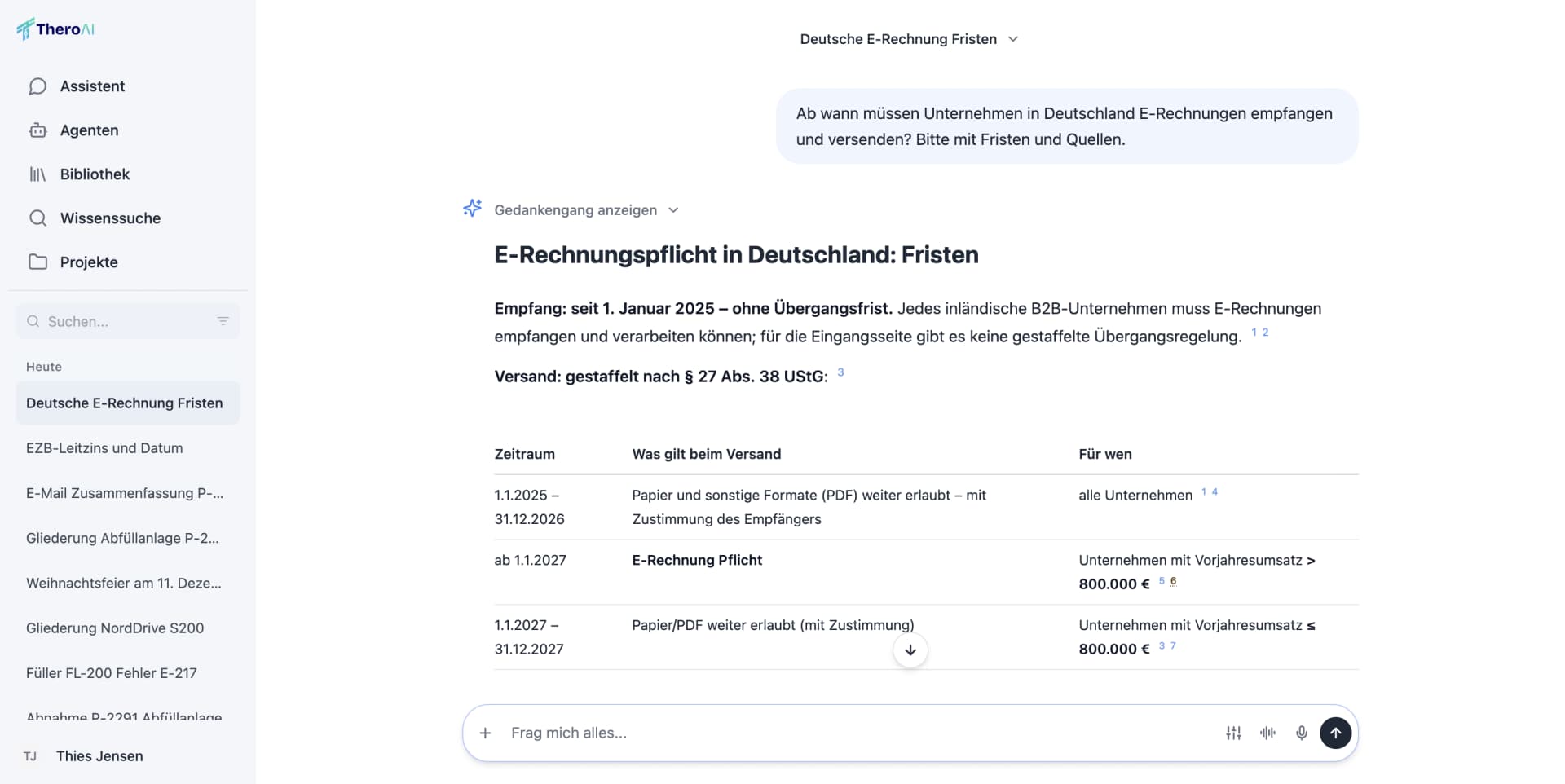The width and height of the screenshot is (1565, 784).
Task: Open chat Gliederung NordDrive S200
Action: coord(128,628)
